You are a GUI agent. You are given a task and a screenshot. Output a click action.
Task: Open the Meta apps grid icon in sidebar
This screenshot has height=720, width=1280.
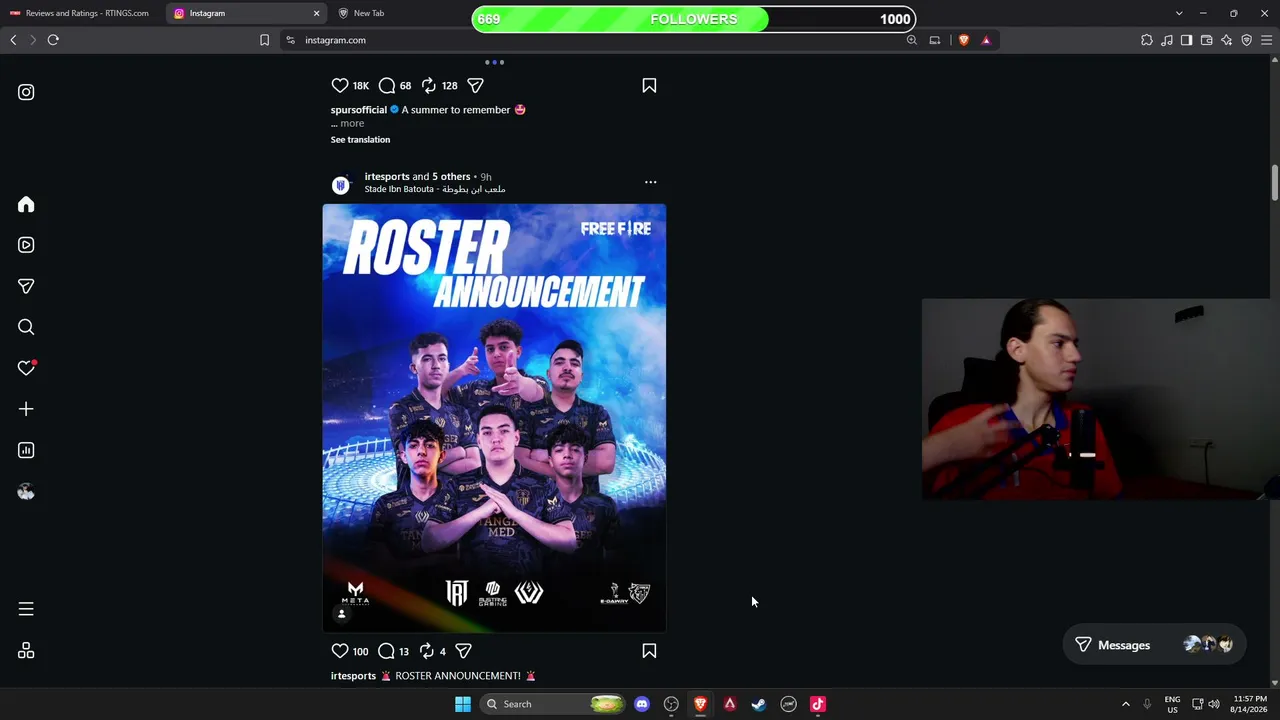(26, 651)
